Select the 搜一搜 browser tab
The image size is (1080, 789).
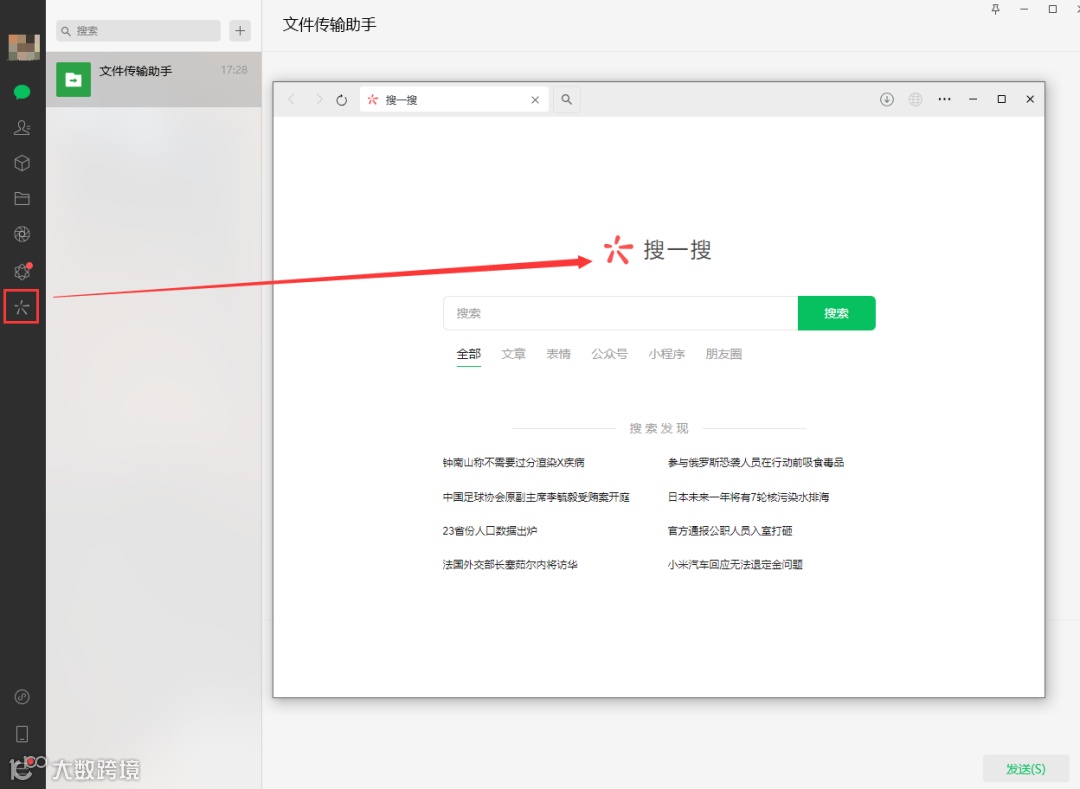(455, 100)
